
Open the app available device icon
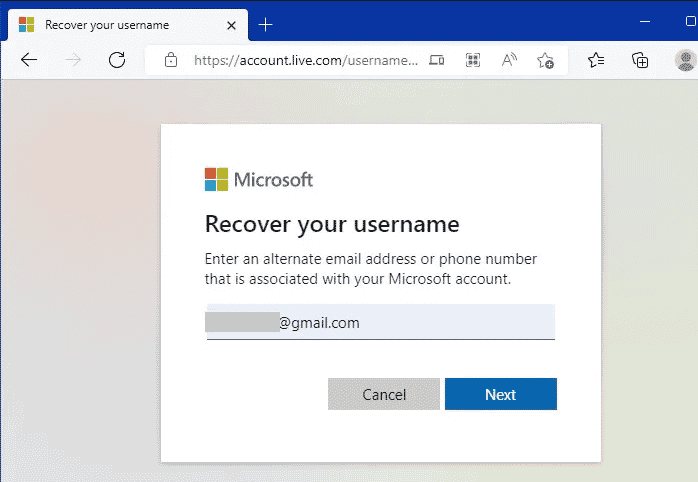point(436,60)
